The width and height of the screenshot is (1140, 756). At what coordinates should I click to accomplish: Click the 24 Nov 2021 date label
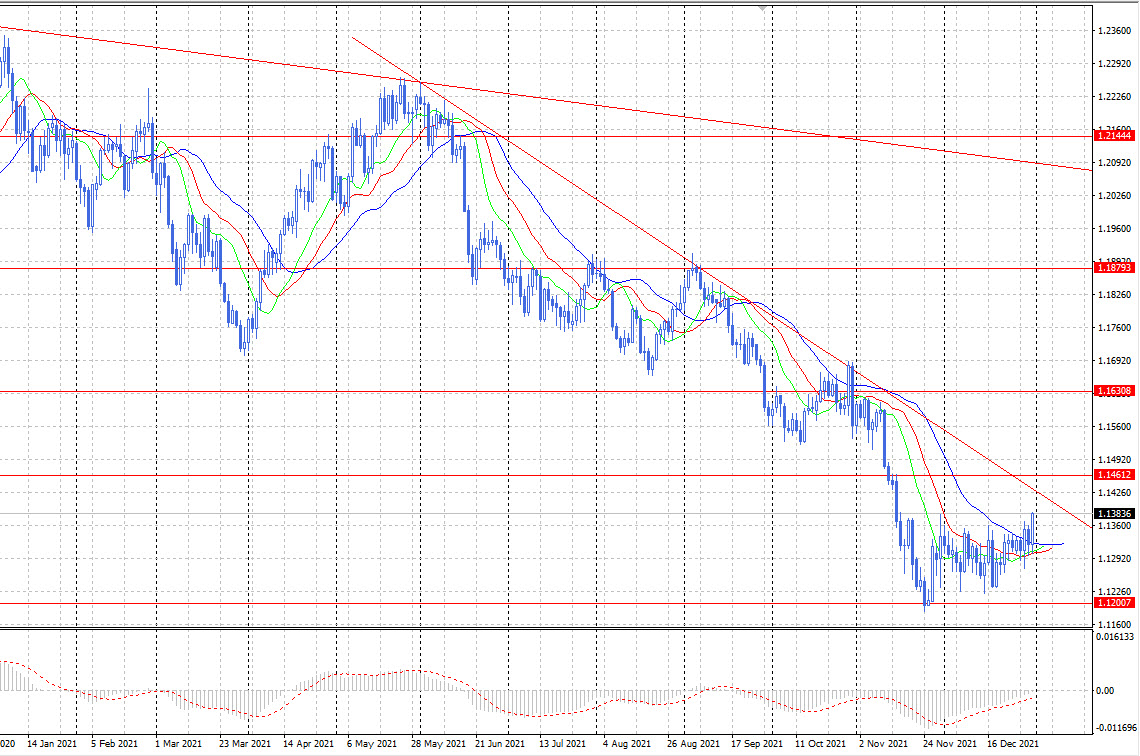click(x=949, y=744)
